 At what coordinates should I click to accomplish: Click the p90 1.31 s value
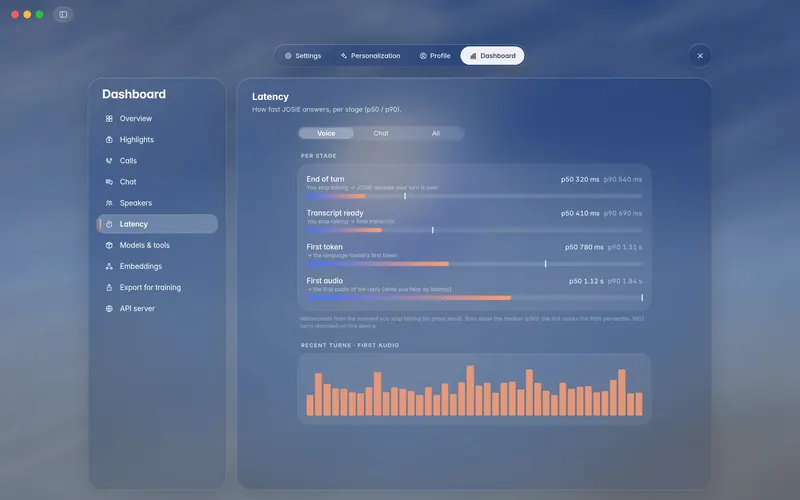[x=625, y=247]
